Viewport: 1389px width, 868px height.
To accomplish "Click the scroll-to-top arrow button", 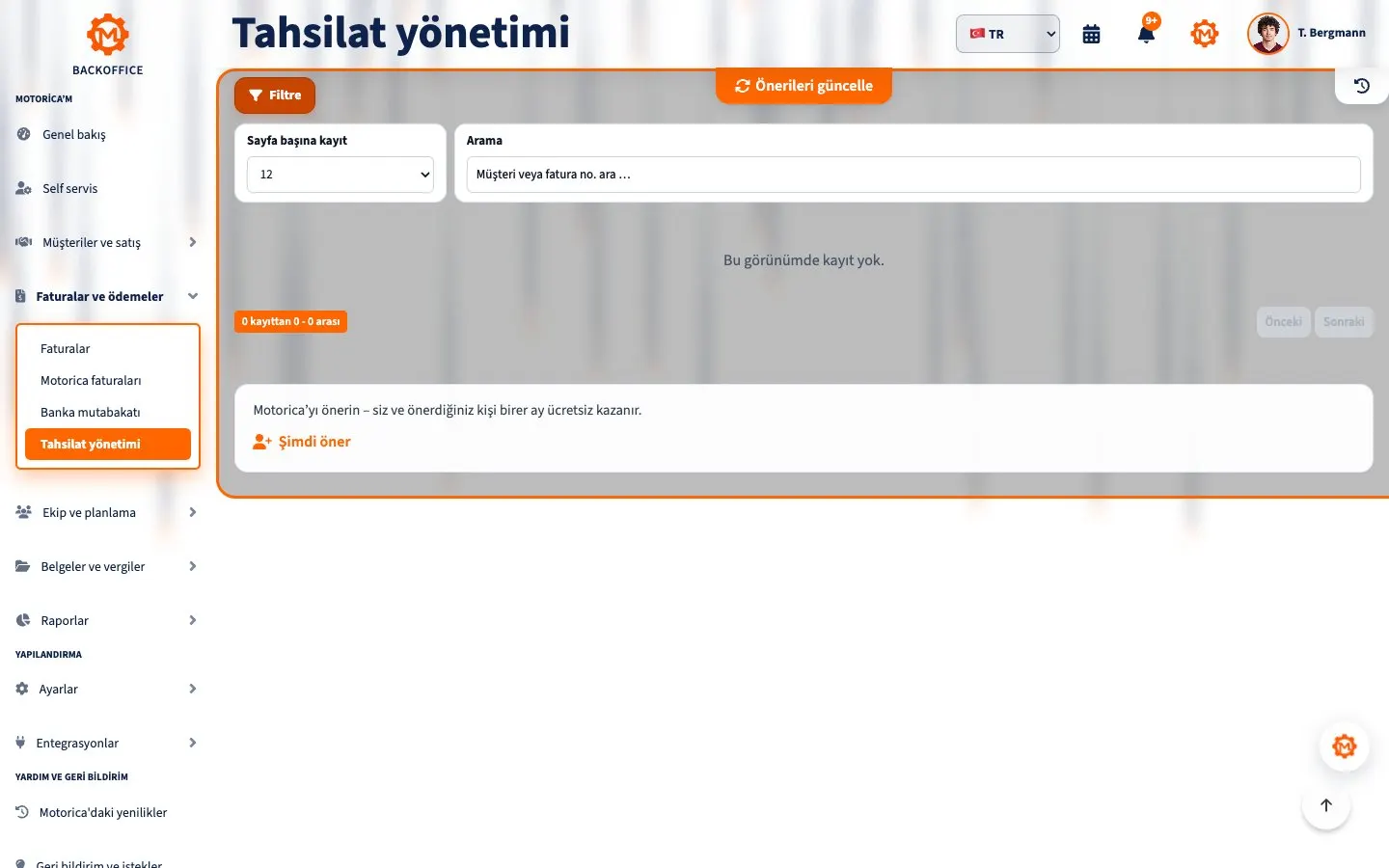I will click(1326, 805).
